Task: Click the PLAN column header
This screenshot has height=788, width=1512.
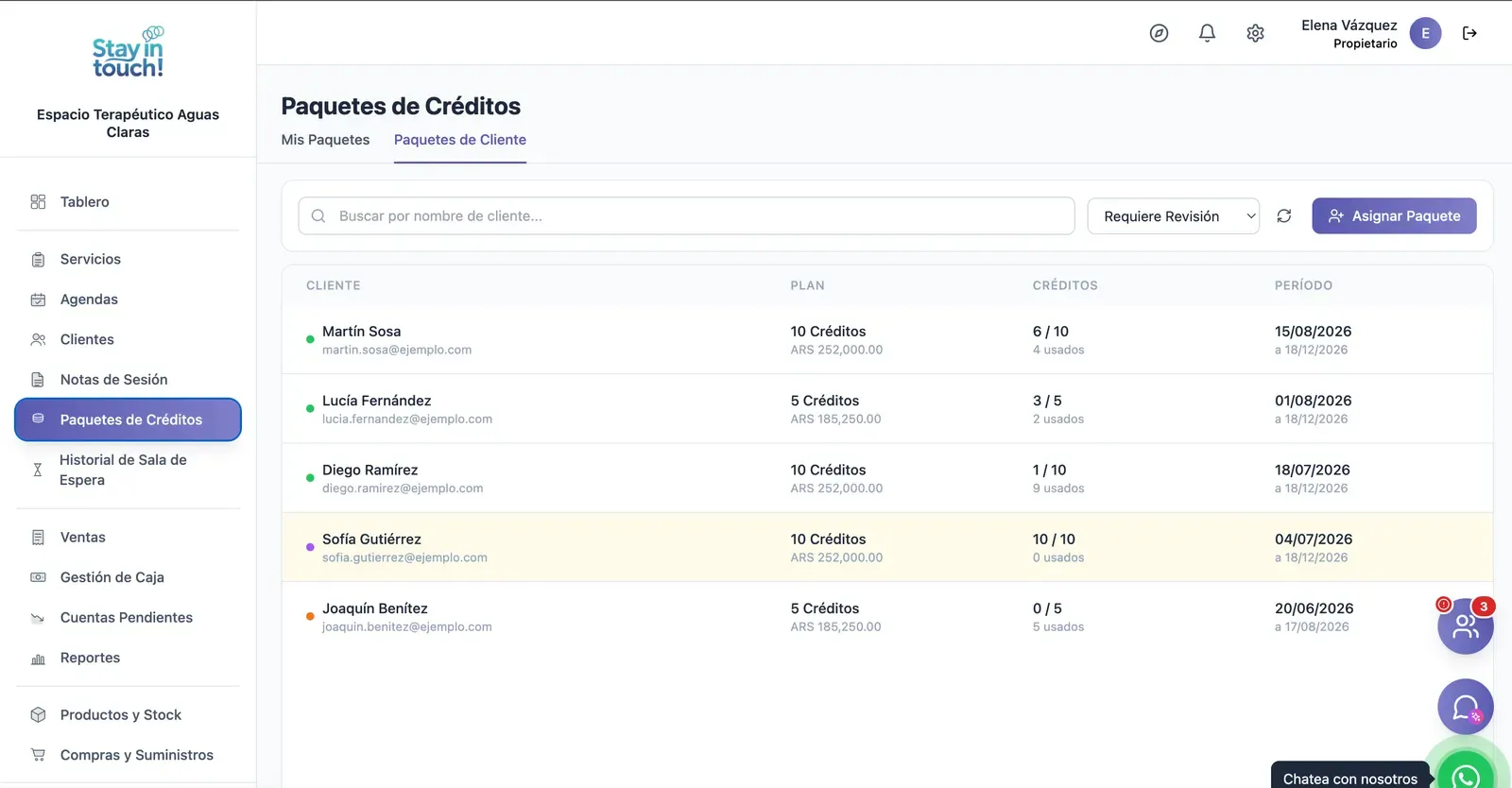Action: (808, 285)
